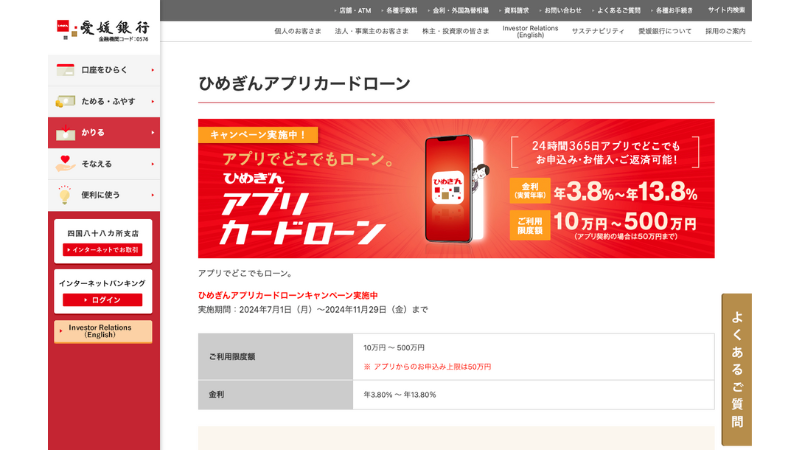Open よくあるご質問 top bar link
The image size is (800, 450).
[x=617, y=10]
